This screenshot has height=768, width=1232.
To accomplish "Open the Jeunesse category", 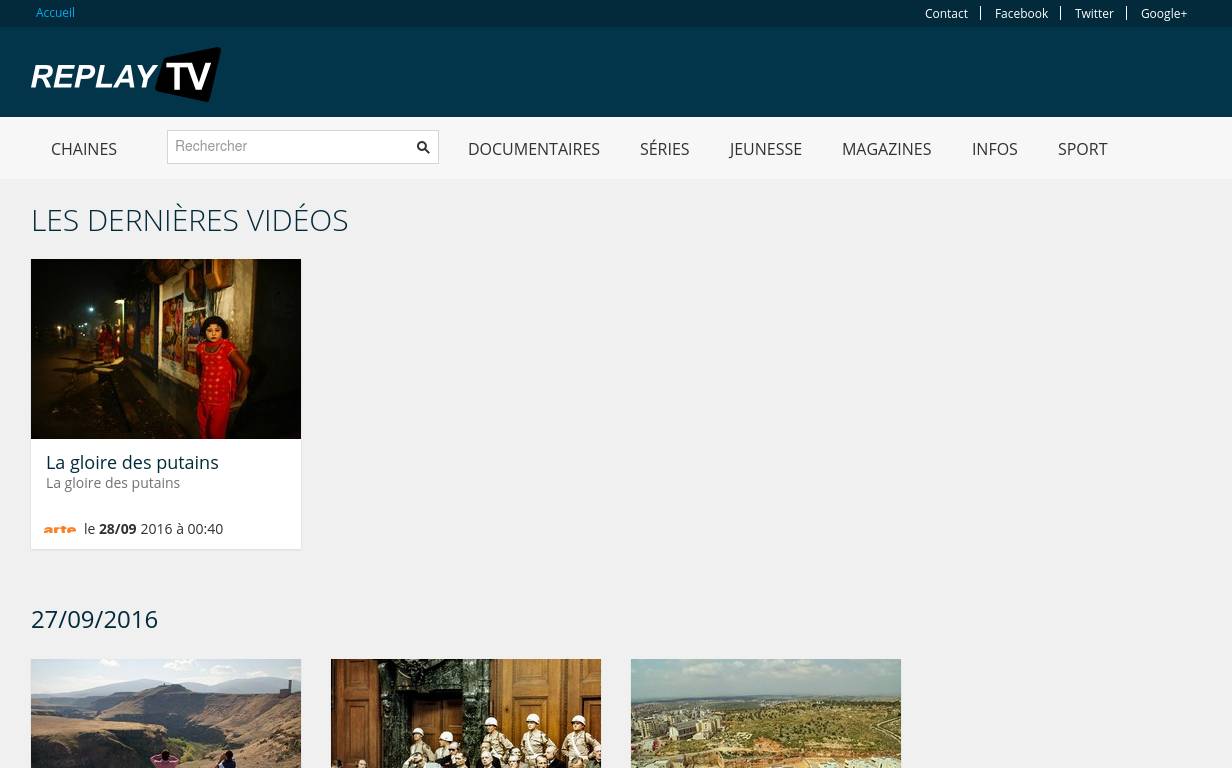I will 765,149.
